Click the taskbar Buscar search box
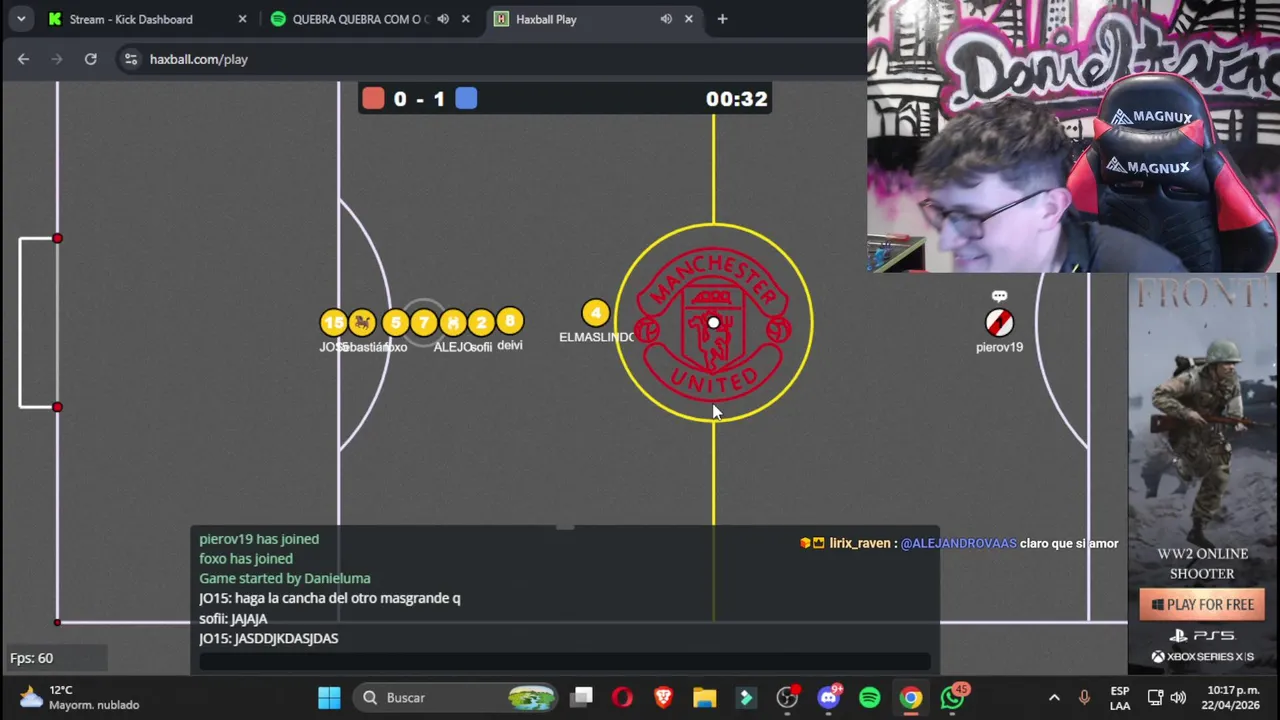 pyautogui.click(x=456, y=697)
